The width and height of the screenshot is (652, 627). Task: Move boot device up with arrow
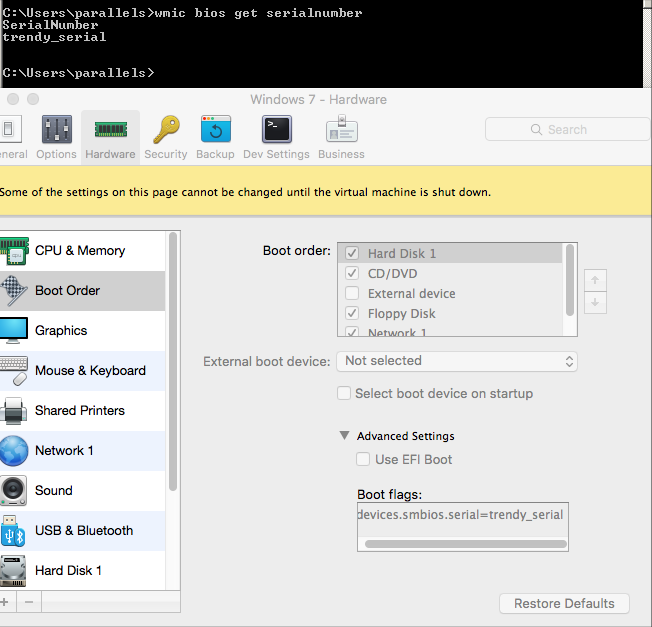(595, 280)
